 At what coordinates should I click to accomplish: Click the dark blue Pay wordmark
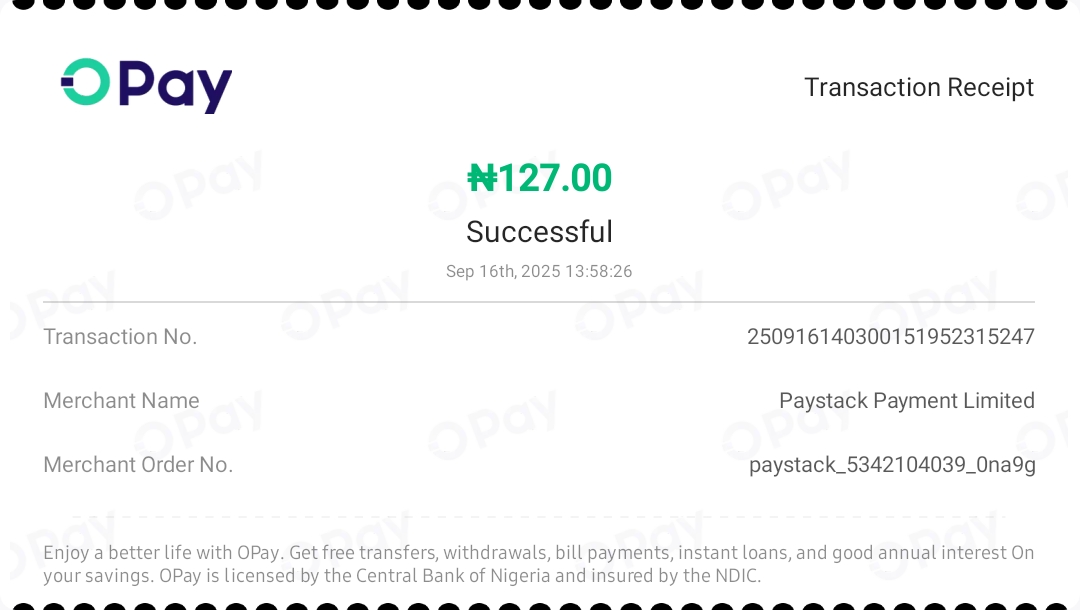[176, 87]
